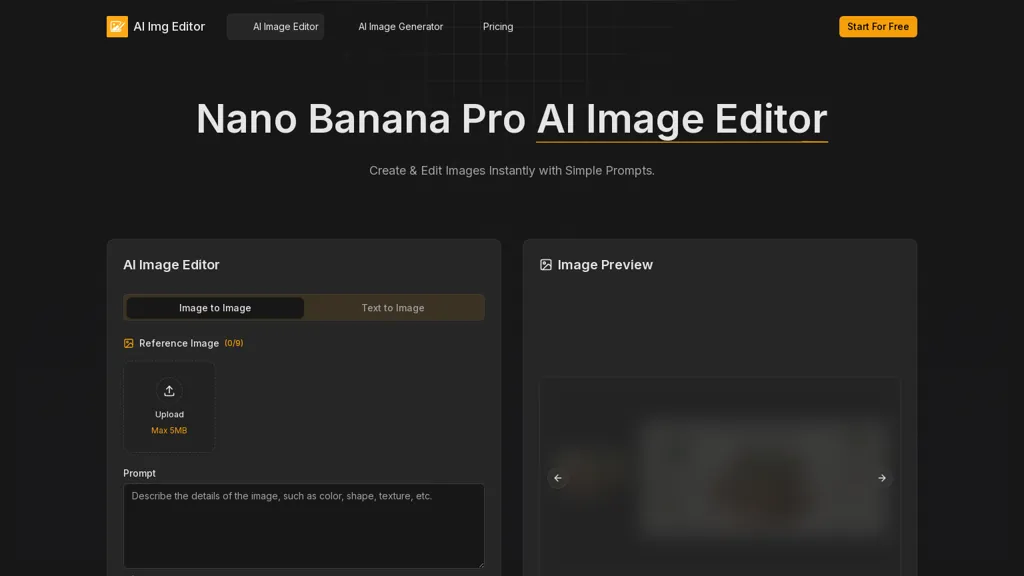Click the 'Create & Edit Images Instantly' subtitle

(512, 170)
